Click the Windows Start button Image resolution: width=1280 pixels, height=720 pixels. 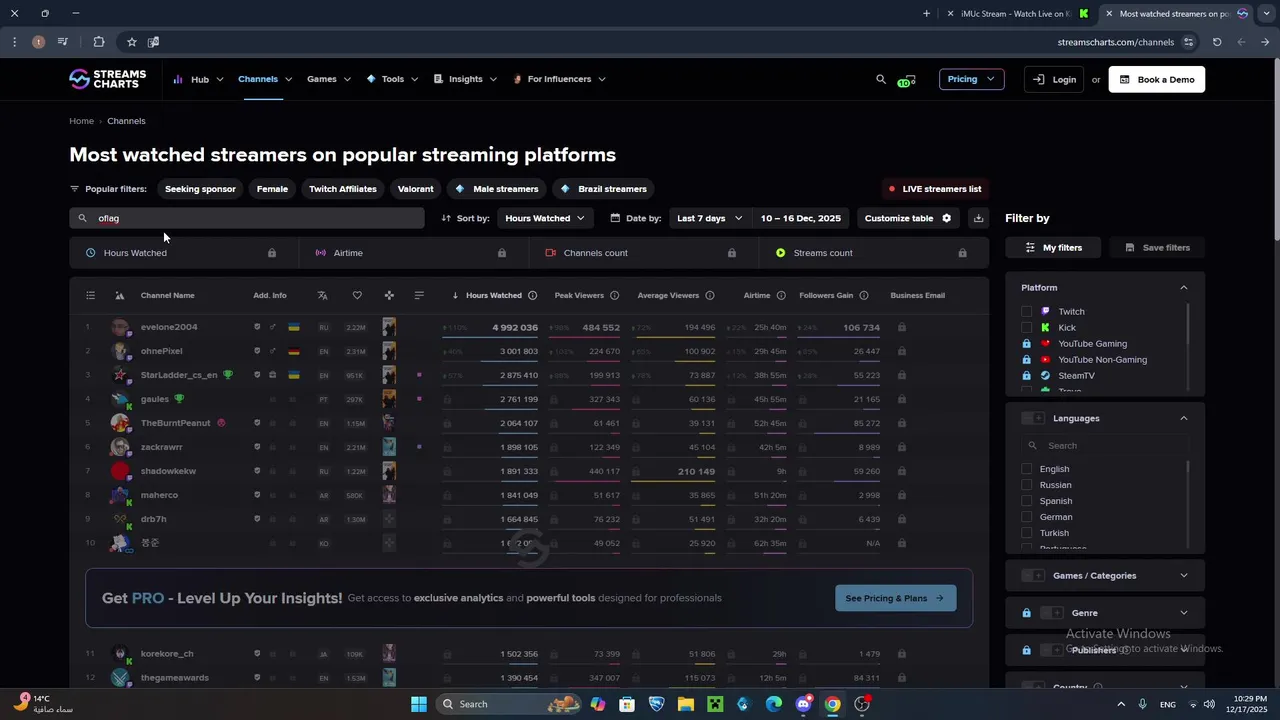pos(418,704)
